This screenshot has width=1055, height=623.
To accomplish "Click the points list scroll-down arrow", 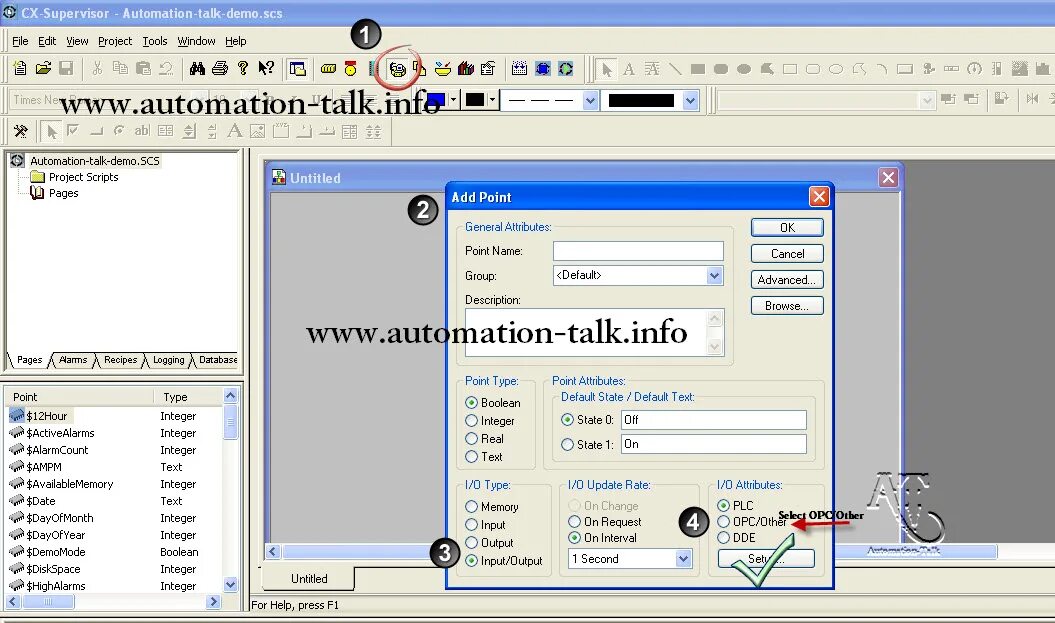I will [230, 585].
